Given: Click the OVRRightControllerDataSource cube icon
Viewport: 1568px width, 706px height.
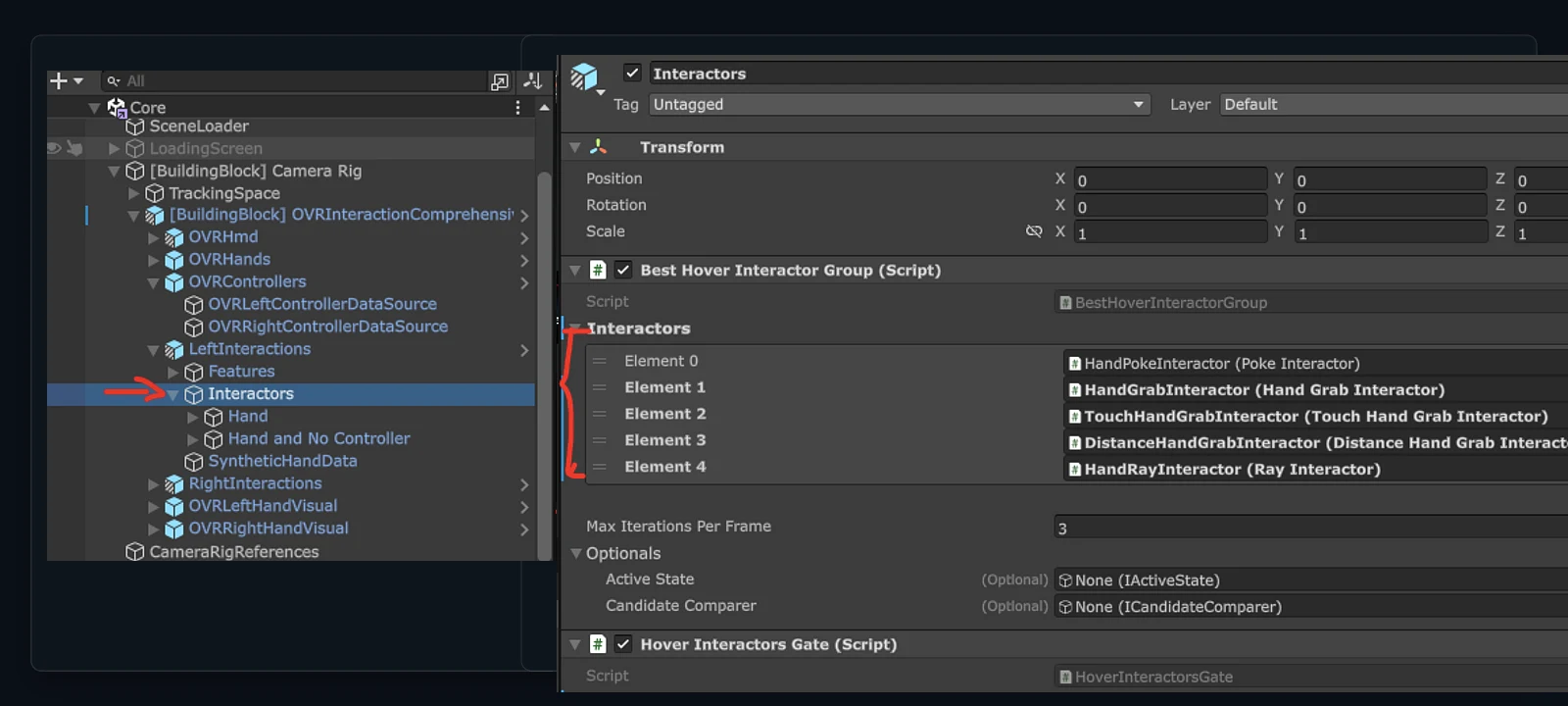Looking at the screenshot, I should 194,327.
